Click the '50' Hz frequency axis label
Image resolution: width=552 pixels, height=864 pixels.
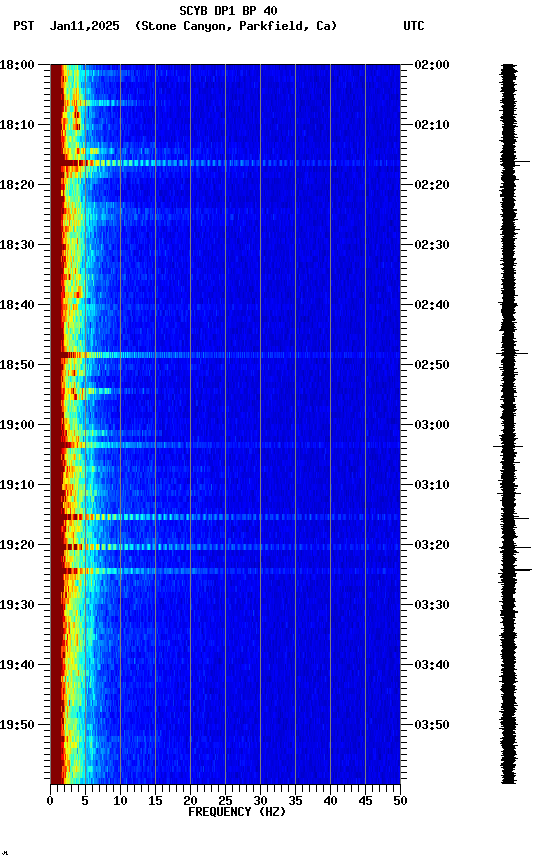point(400,801)
